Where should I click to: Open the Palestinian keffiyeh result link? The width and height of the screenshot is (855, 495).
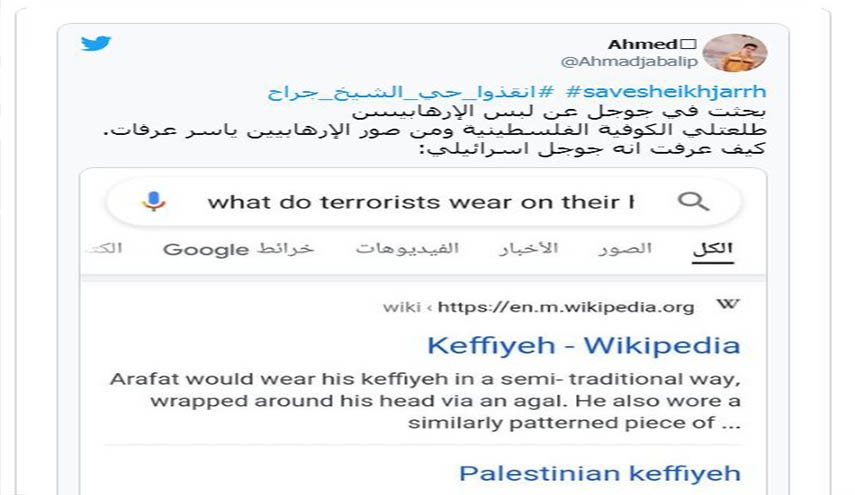tap(600, 473)
